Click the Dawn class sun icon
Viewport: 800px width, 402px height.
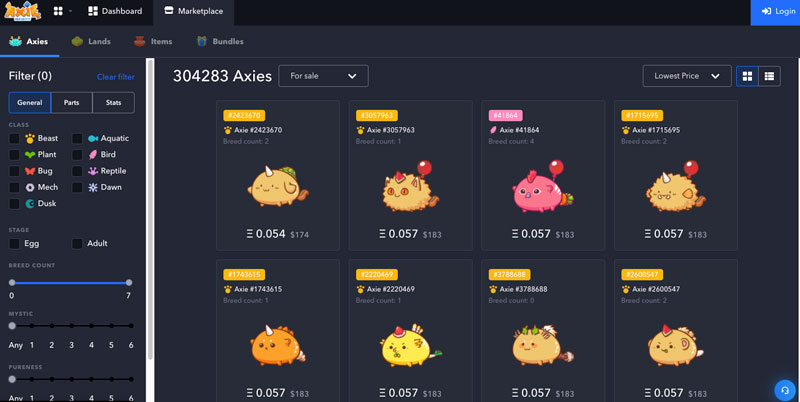point(93,187)
